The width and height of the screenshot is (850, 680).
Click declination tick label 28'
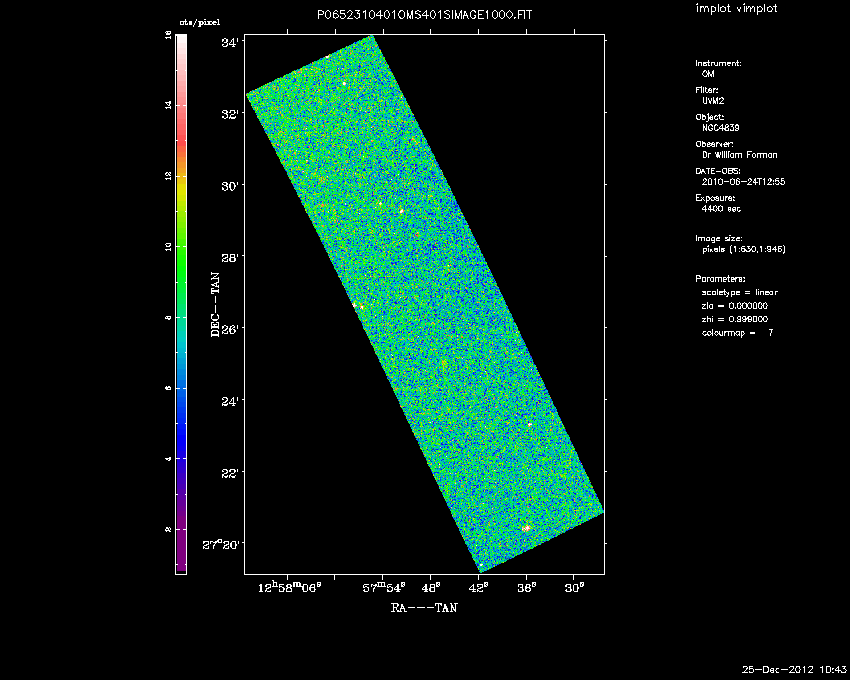tap(230, 256)
